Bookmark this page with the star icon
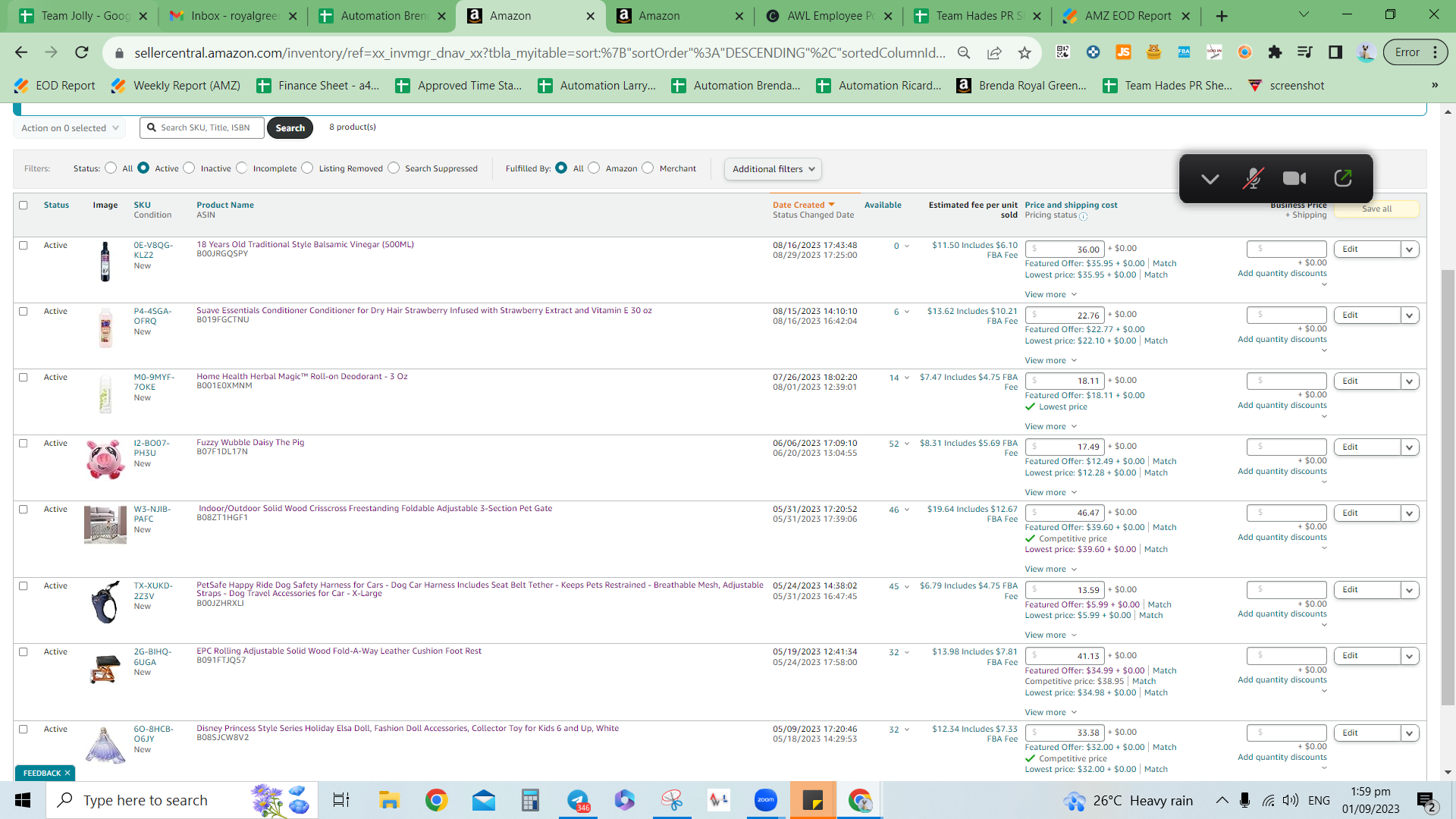Image resolution: width=1456 pixels, height=819 pixels. pyautogui.click(x=1025, y=52)
